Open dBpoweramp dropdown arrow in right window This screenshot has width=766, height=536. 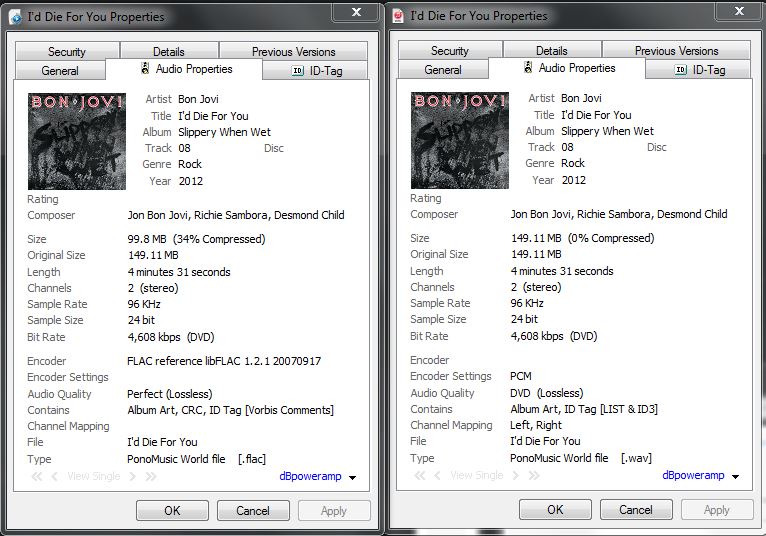[736, 477]
